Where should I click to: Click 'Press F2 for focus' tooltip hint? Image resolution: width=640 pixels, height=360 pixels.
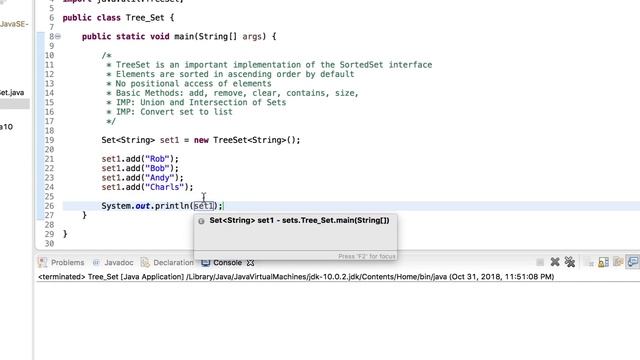pos(367,256)
